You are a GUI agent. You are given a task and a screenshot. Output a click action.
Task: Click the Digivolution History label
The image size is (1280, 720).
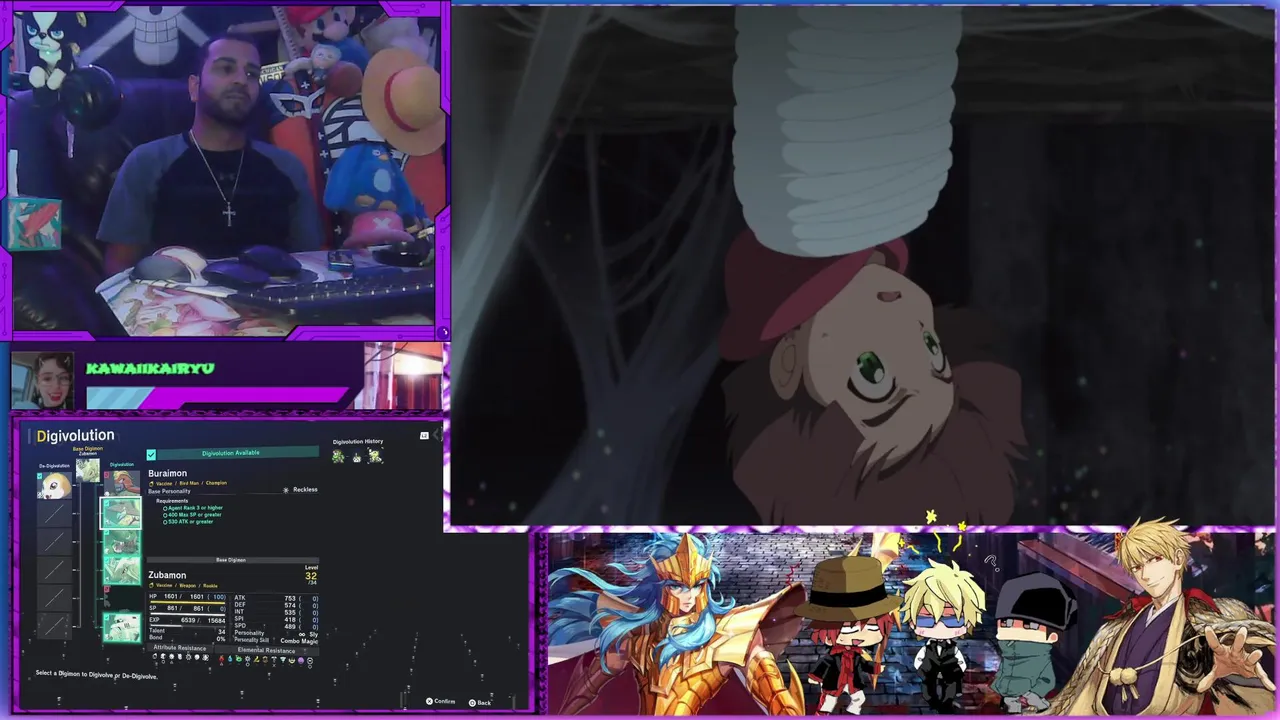358,441
